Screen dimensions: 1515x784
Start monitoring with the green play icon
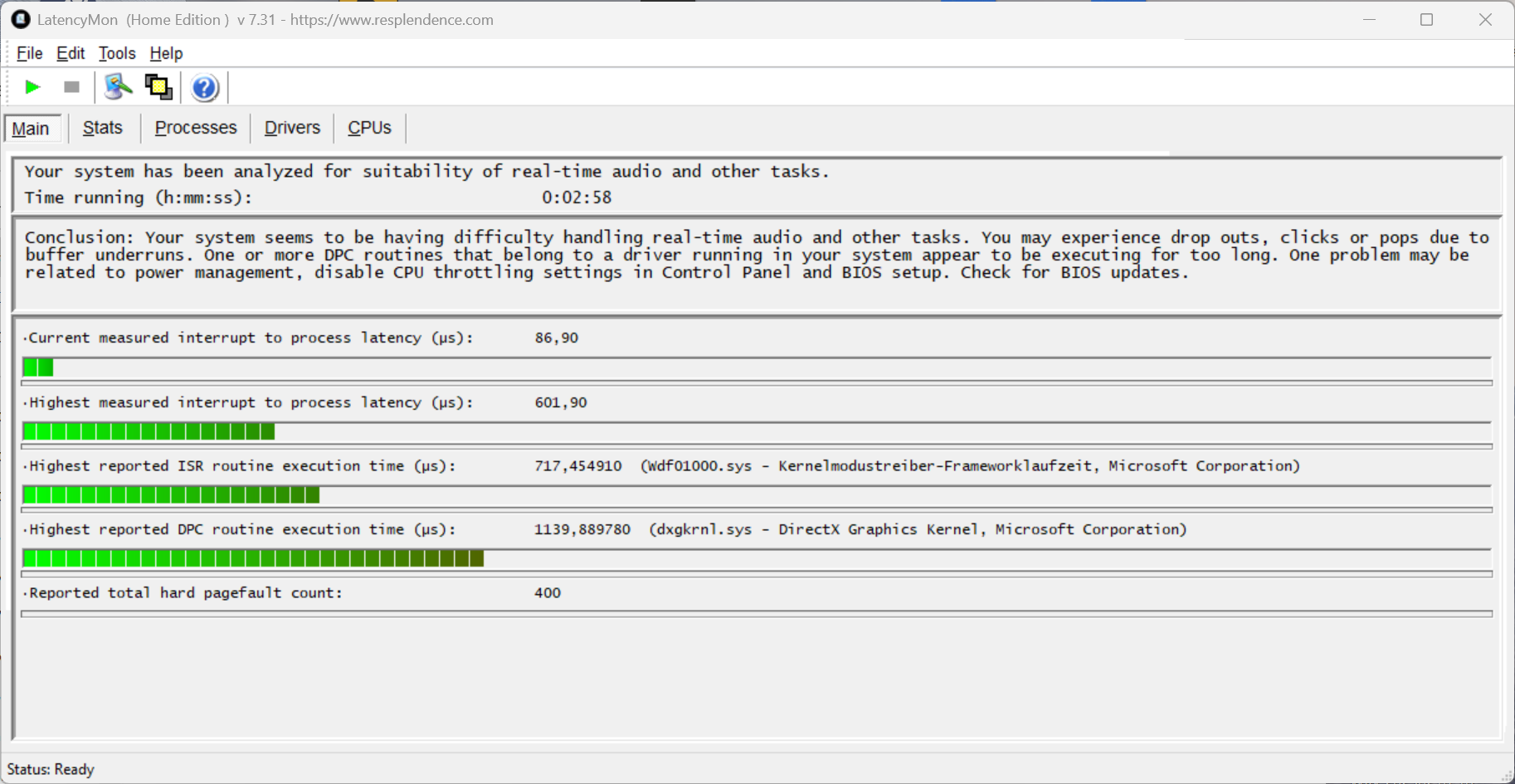coord(33,87)
